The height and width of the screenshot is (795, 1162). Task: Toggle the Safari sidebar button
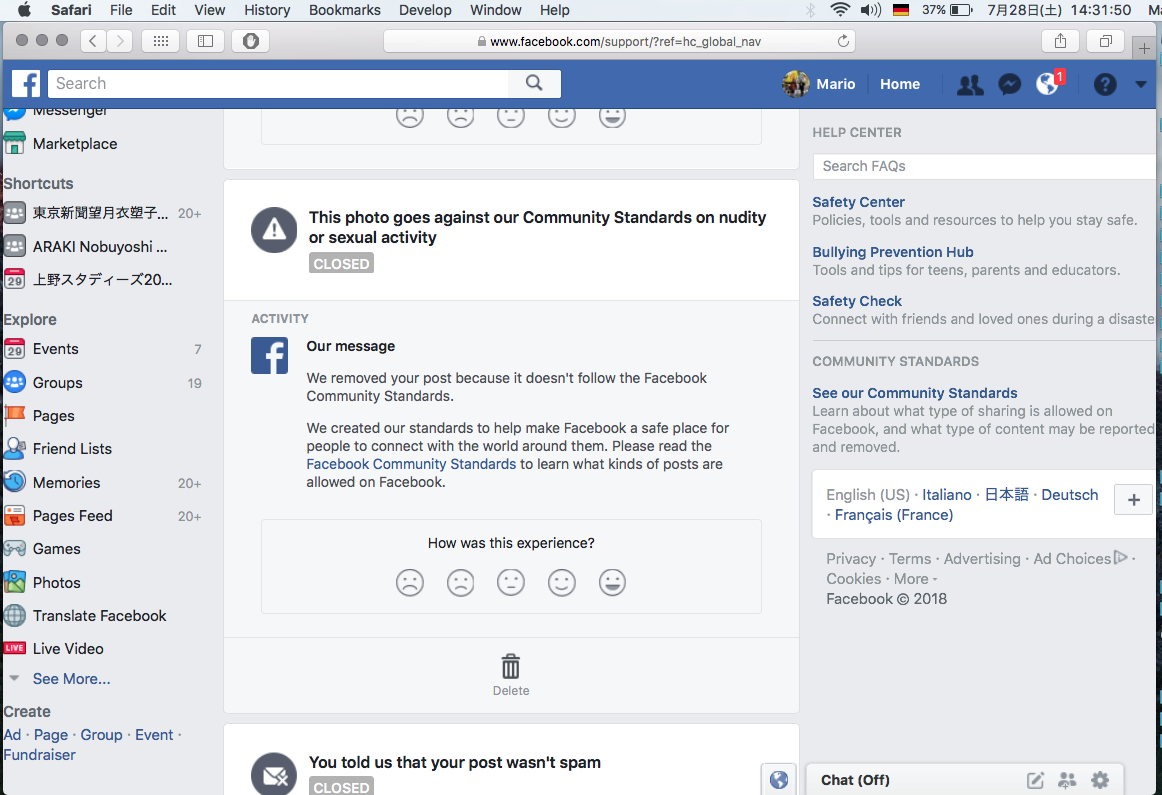point(205,41)
